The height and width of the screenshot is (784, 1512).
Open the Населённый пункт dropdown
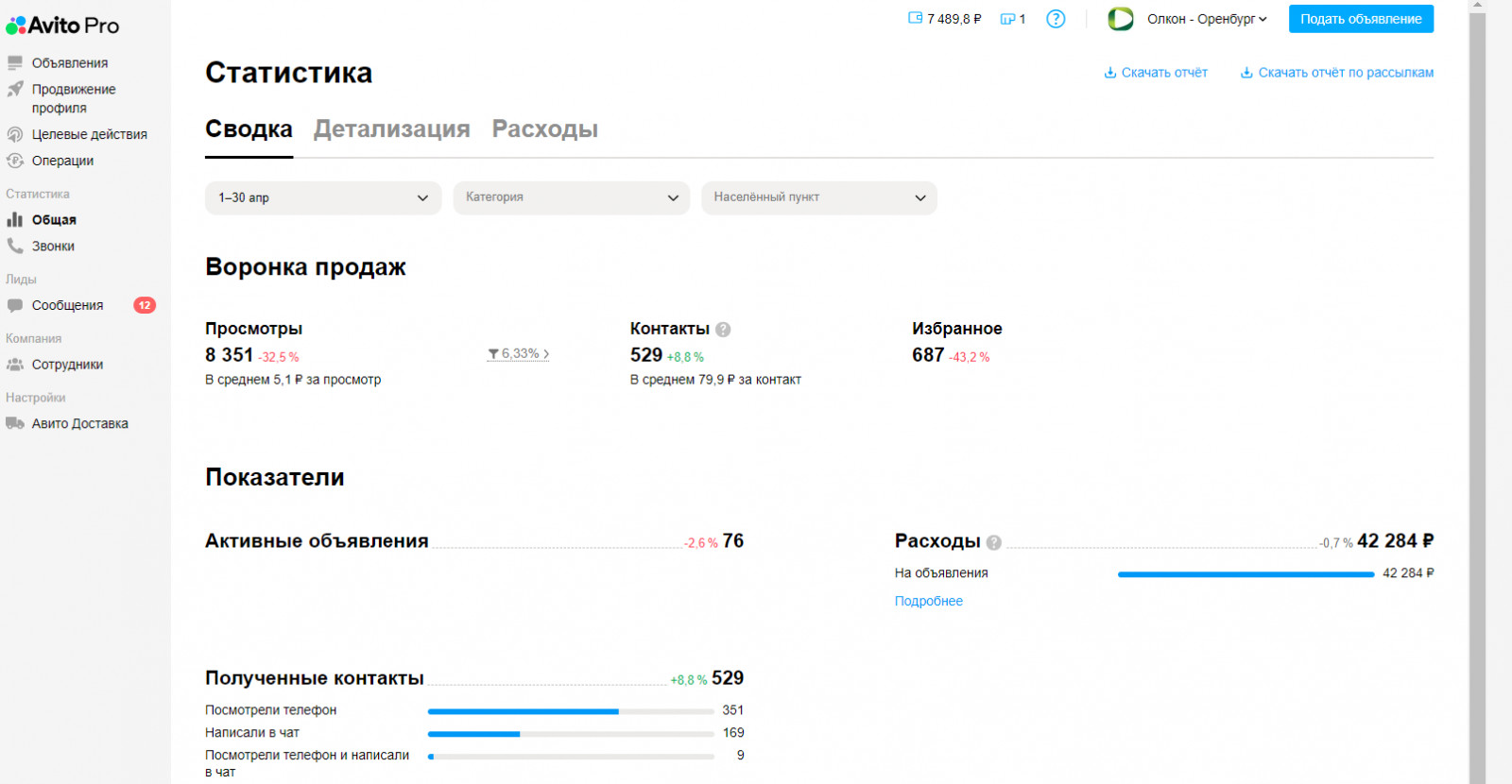(819, 197)
